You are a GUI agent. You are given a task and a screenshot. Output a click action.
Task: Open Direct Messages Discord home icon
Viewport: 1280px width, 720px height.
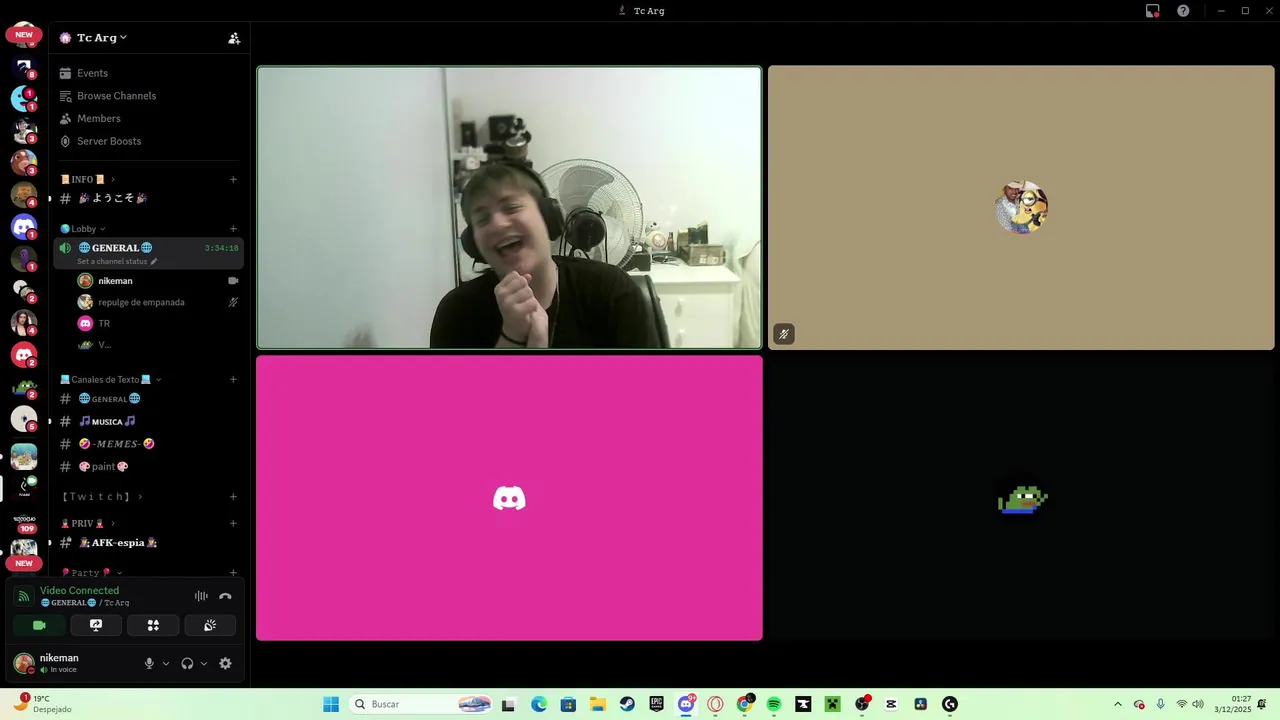coord(24,227)
